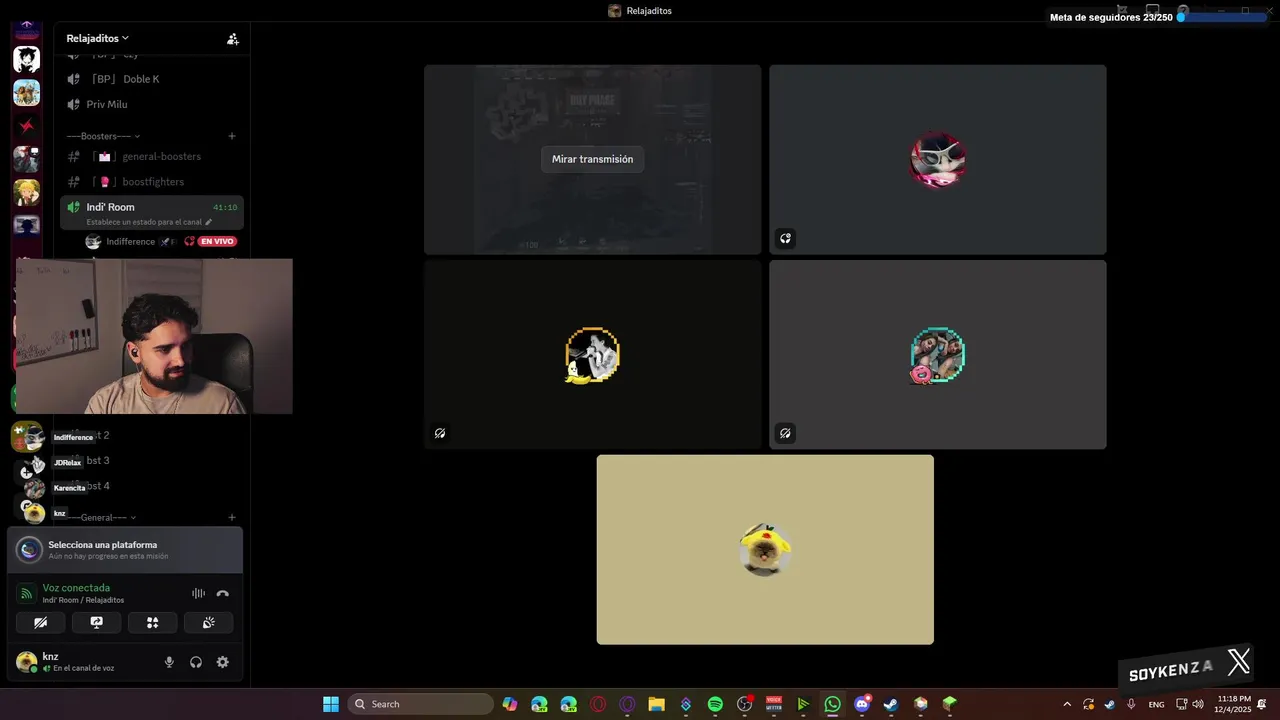Click the muted mic icon on the gold avatar tile
1280x720 pixels.
440,433
